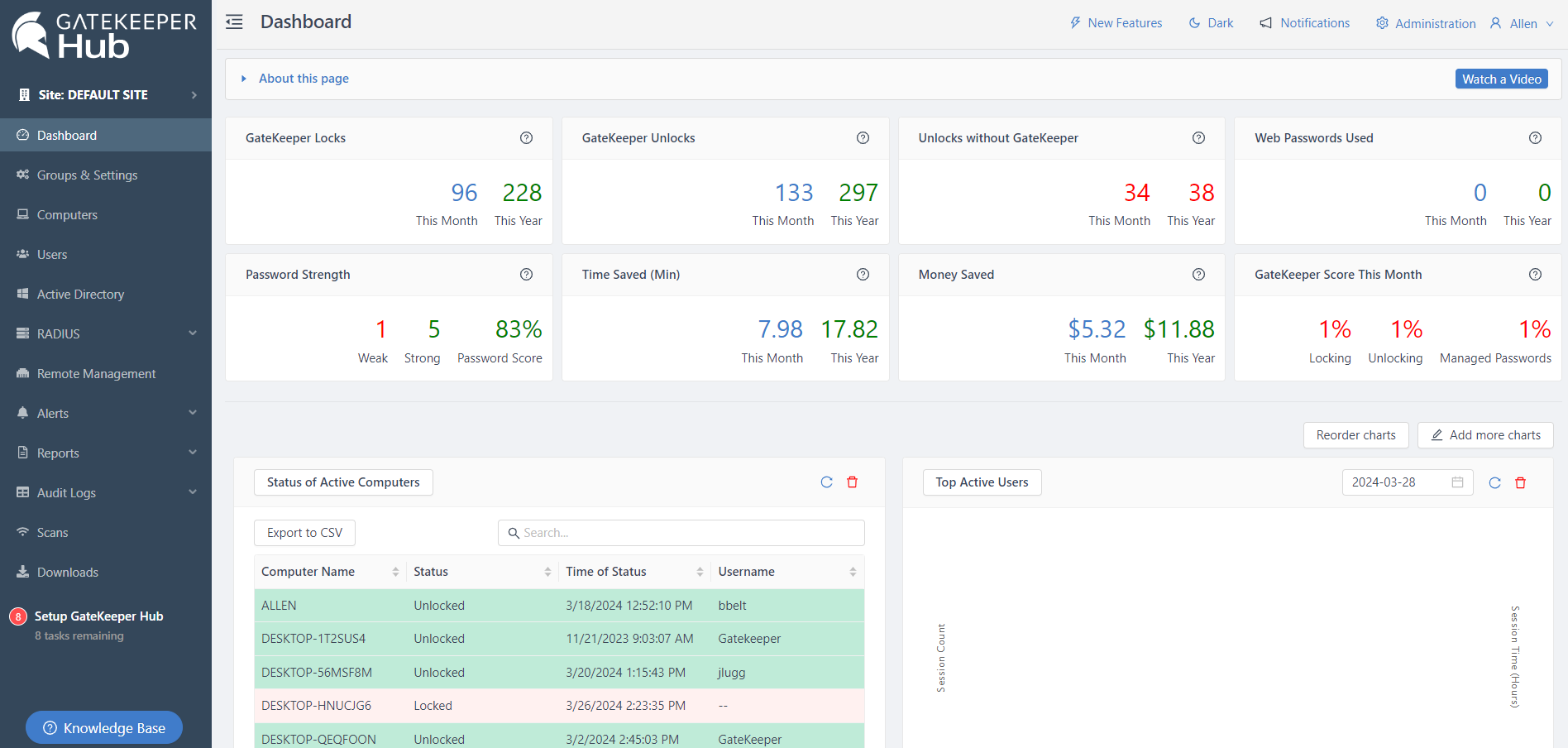Collapse the sidebar with the hamburger icon
Image resolution: width=1568 pixels, height=748 pixels.
pyautogui.click(x=234, y=22)
